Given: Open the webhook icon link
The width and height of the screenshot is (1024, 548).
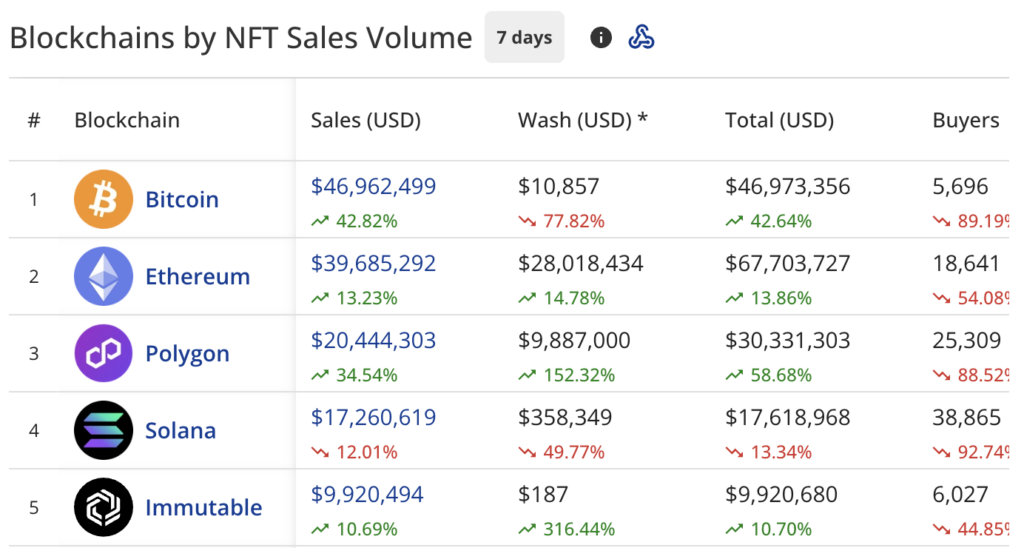Looking at the screenshot, I should pos(641,37).
